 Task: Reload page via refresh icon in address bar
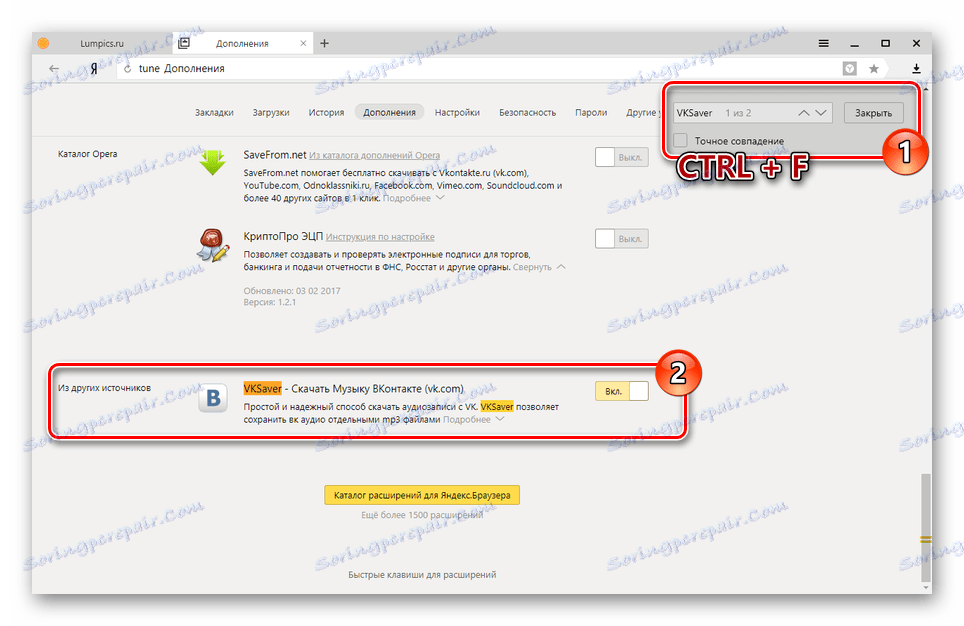127,69
